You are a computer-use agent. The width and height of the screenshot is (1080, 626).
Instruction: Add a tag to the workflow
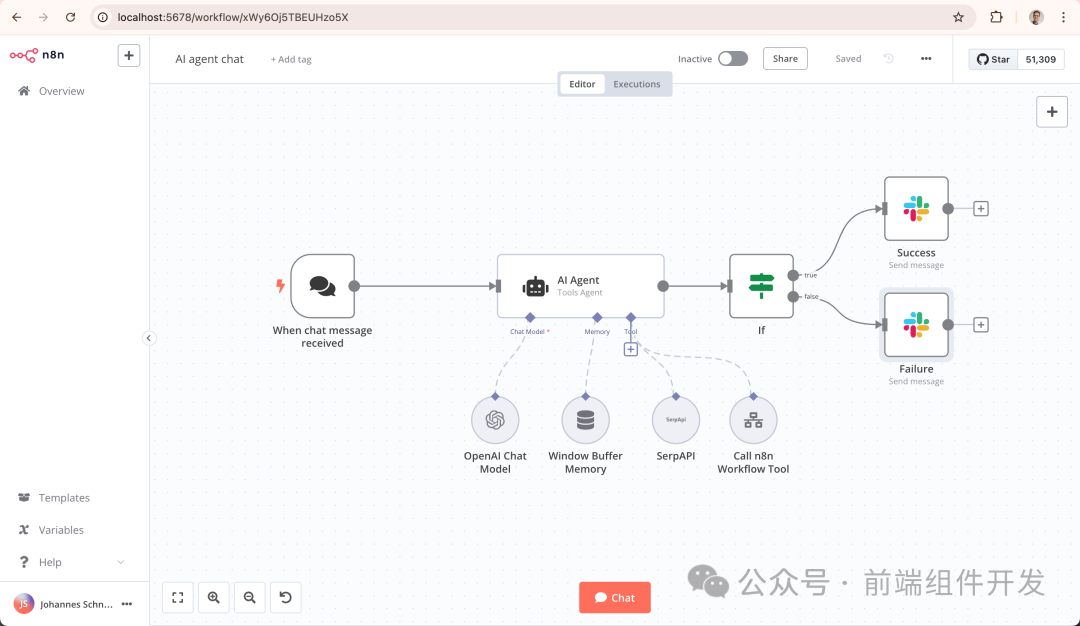click(x=290, y=59)
